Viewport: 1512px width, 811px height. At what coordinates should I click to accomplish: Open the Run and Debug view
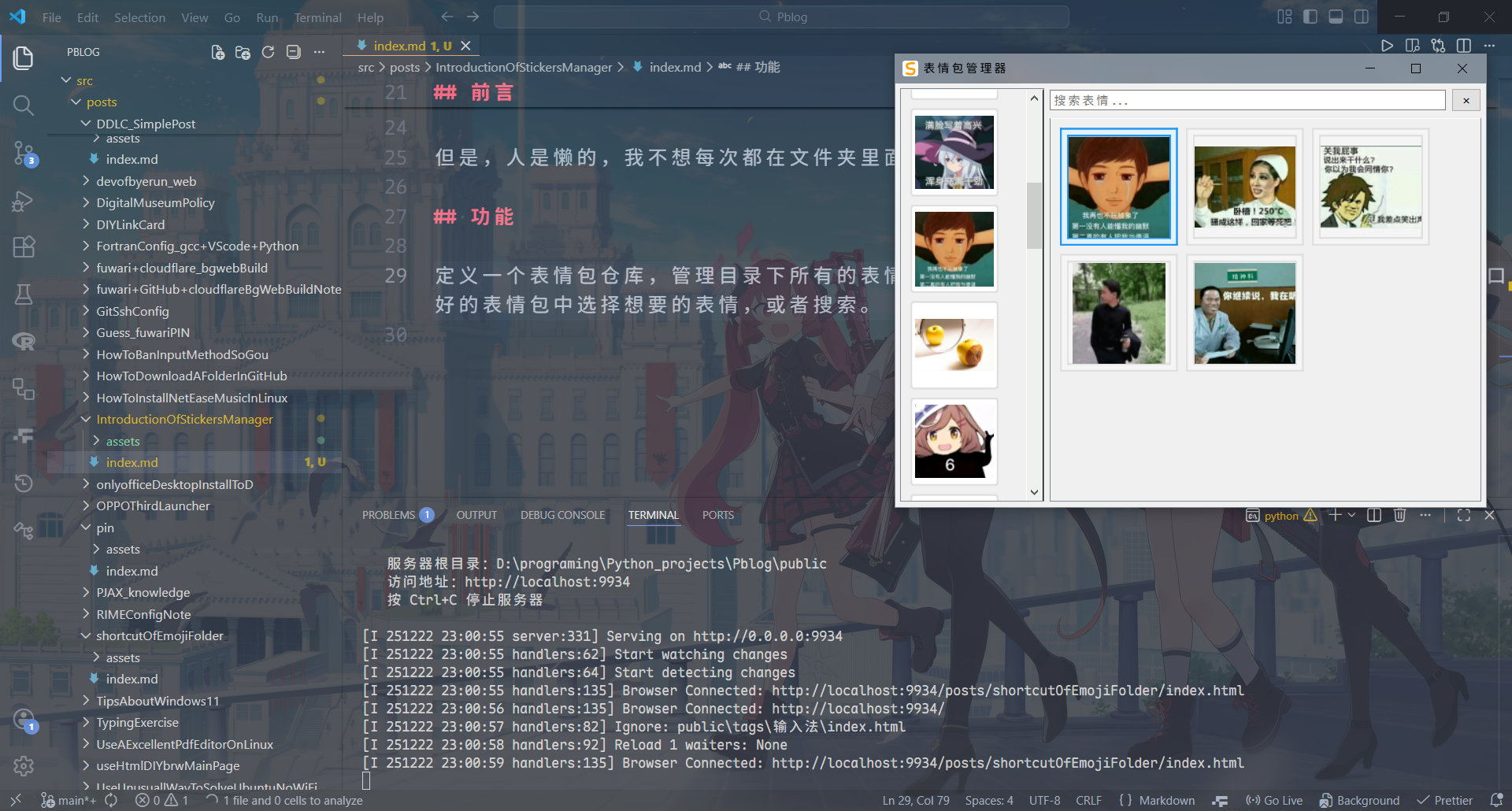pos(23,201)
